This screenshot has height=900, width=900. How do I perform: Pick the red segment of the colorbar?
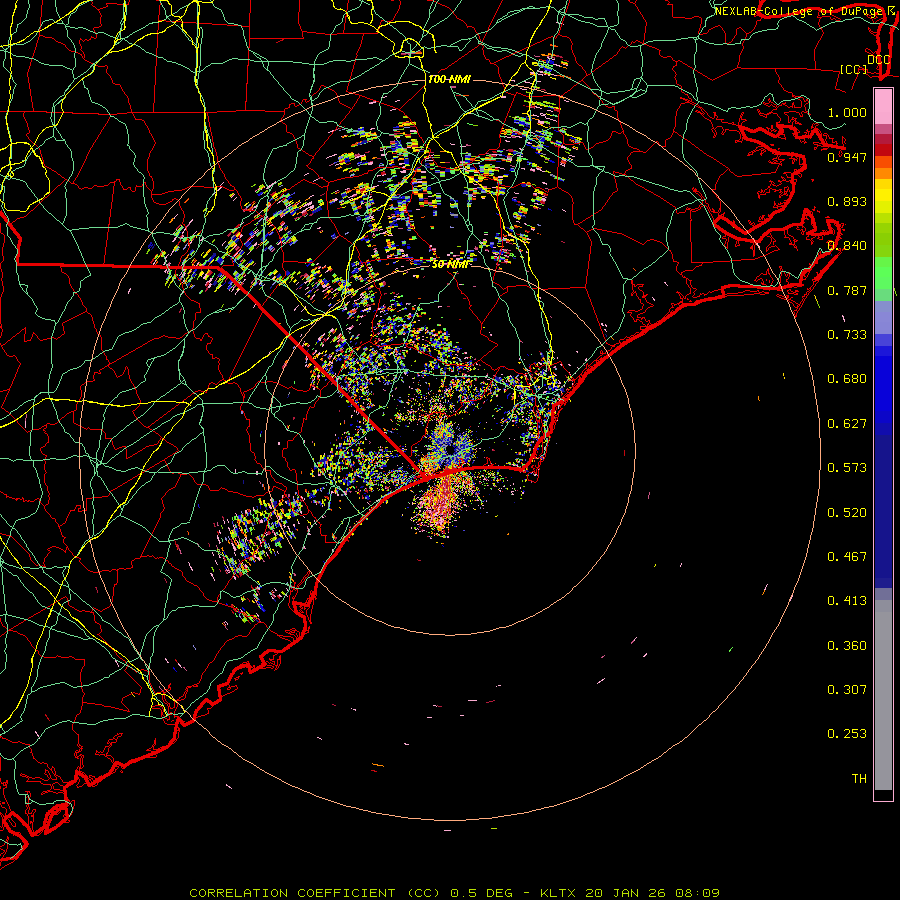(x=883, y=150)
